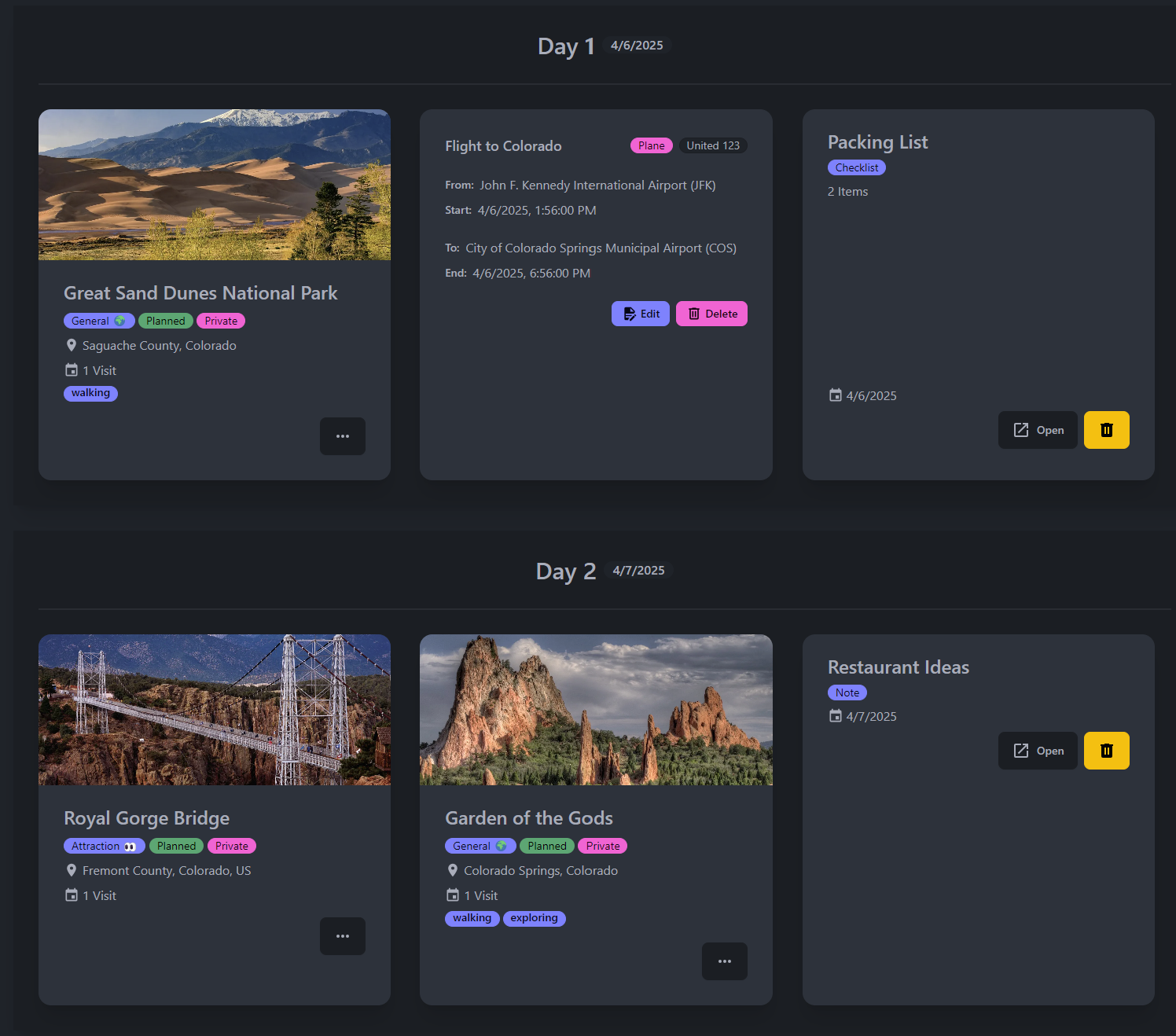This screenshot has height=1036, width=1176.
Task: Select the Day 1 header
Action: tap(565, 46)
